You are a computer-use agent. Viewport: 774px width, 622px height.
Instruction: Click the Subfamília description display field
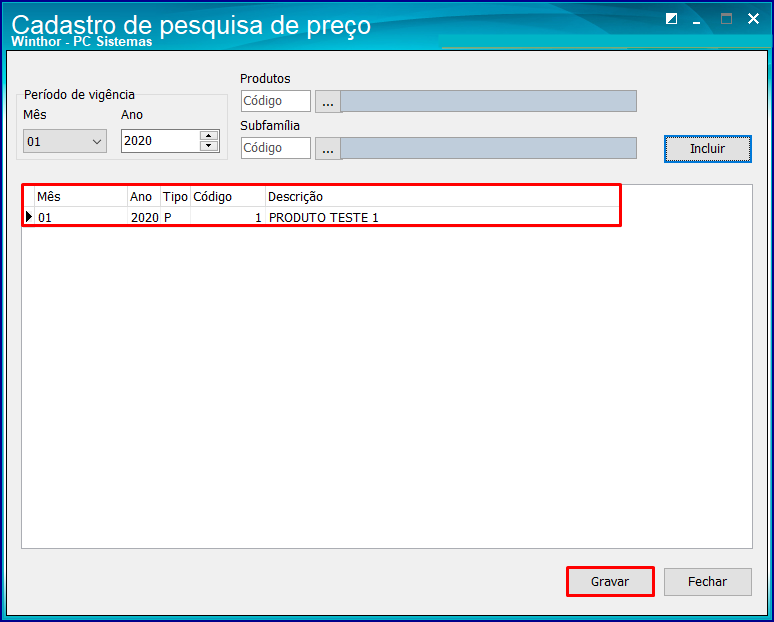point(489,148)
